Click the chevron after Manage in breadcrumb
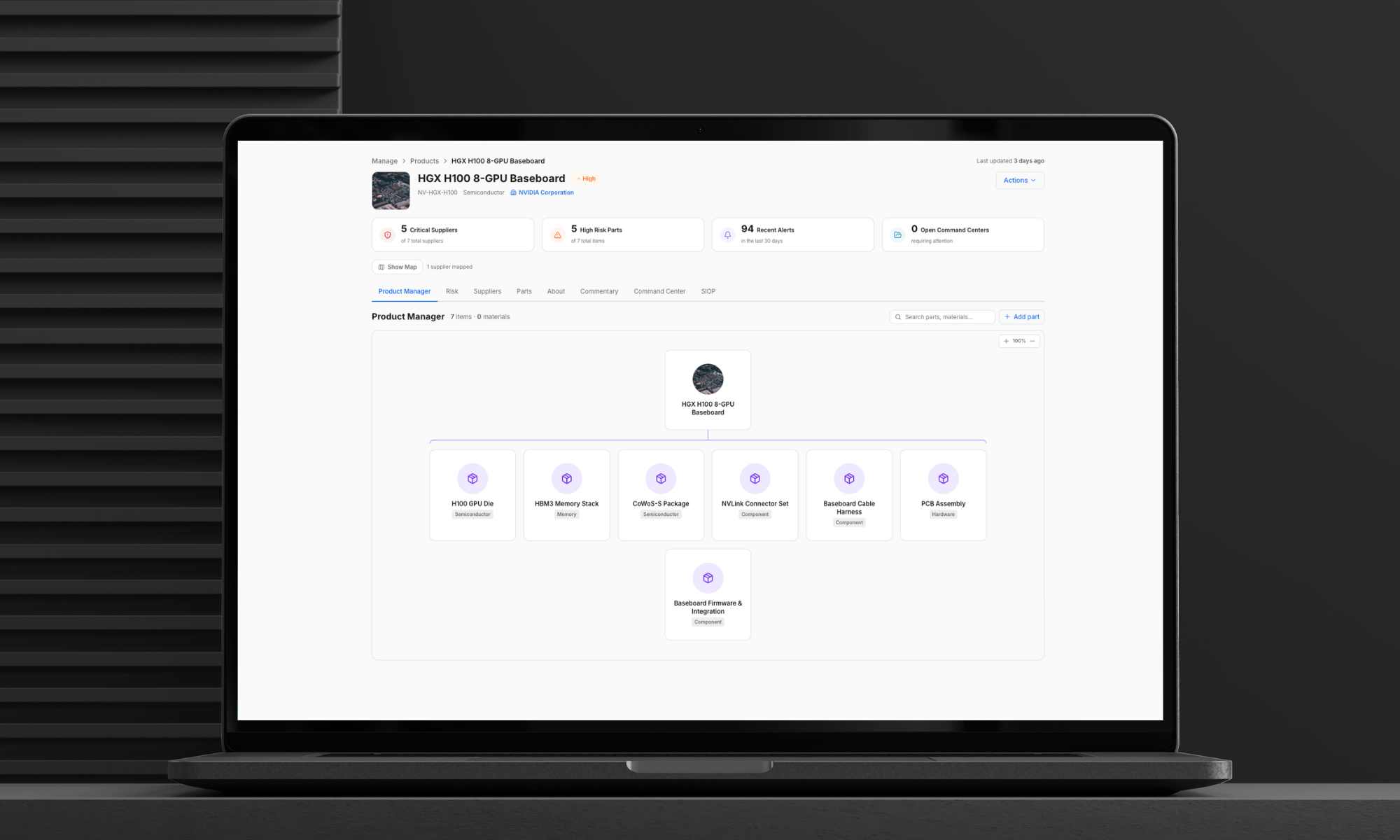This screenshot has width=1400, height=840. [x=404, y=161]
